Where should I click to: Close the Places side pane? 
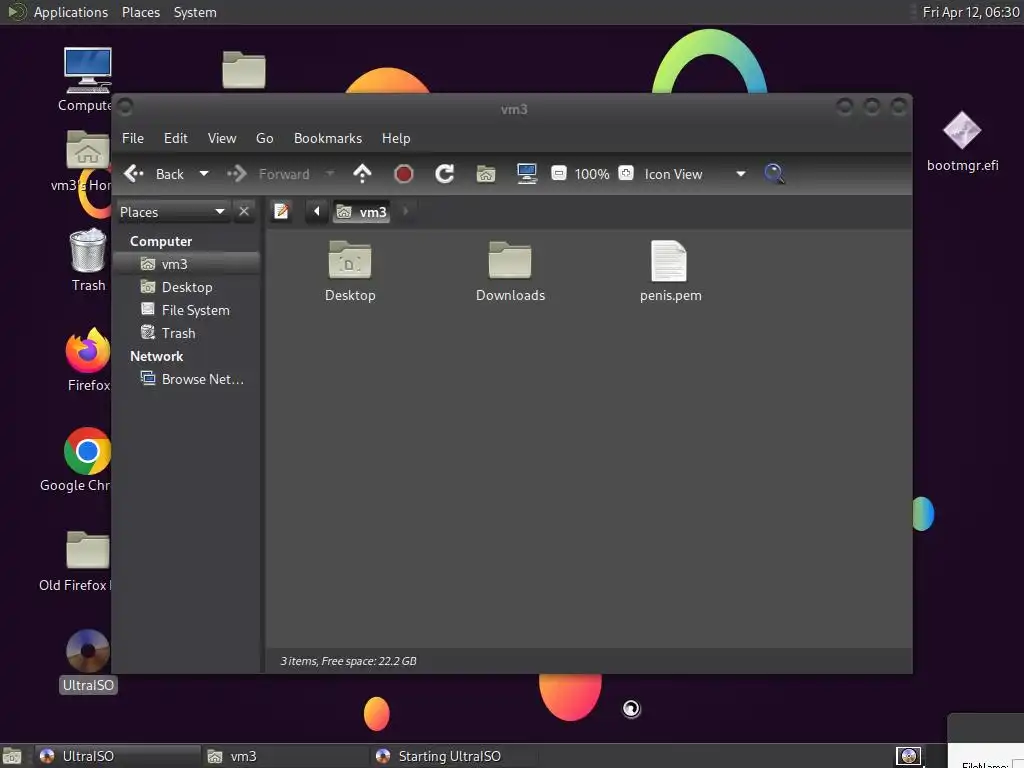click(x=244, y=212)
